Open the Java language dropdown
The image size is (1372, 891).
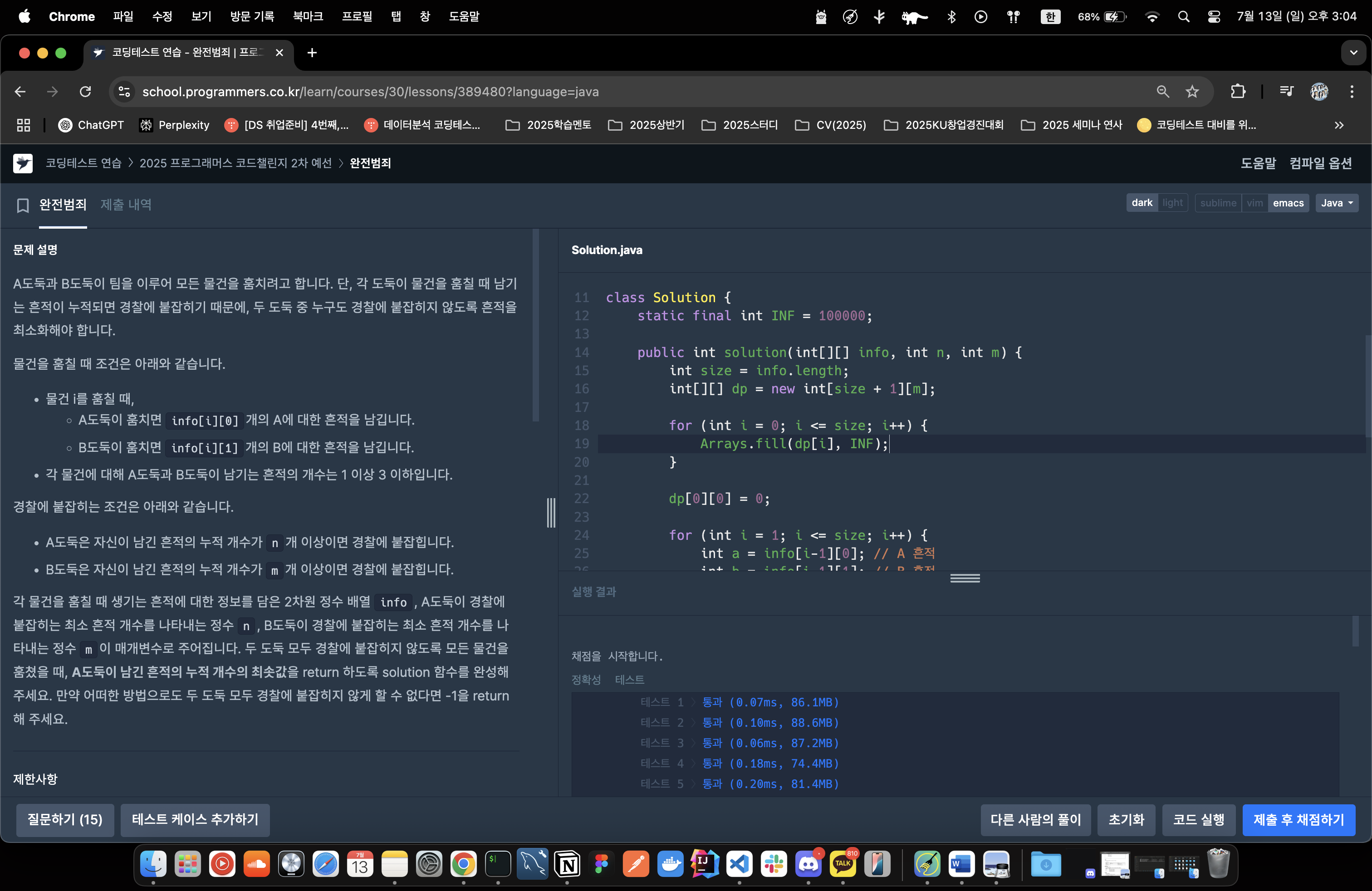tap(1337, 203)
